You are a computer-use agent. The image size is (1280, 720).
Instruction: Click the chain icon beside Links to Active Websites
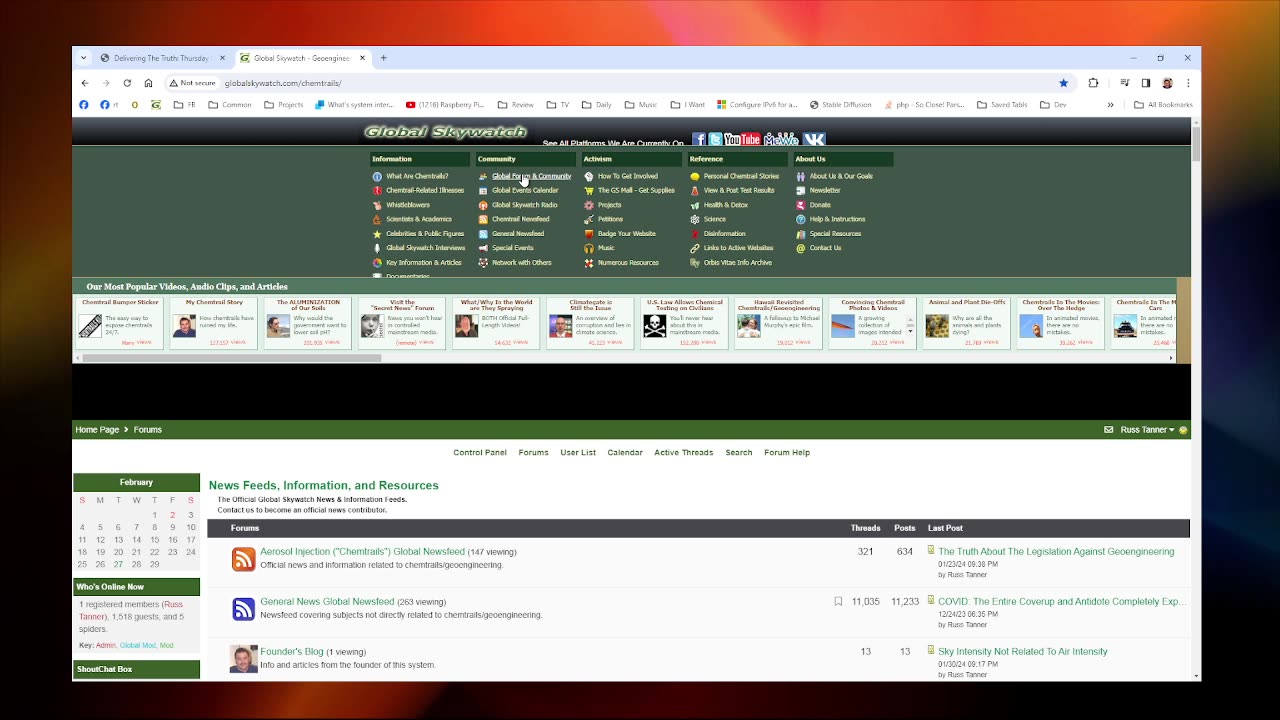click(695, 248)
